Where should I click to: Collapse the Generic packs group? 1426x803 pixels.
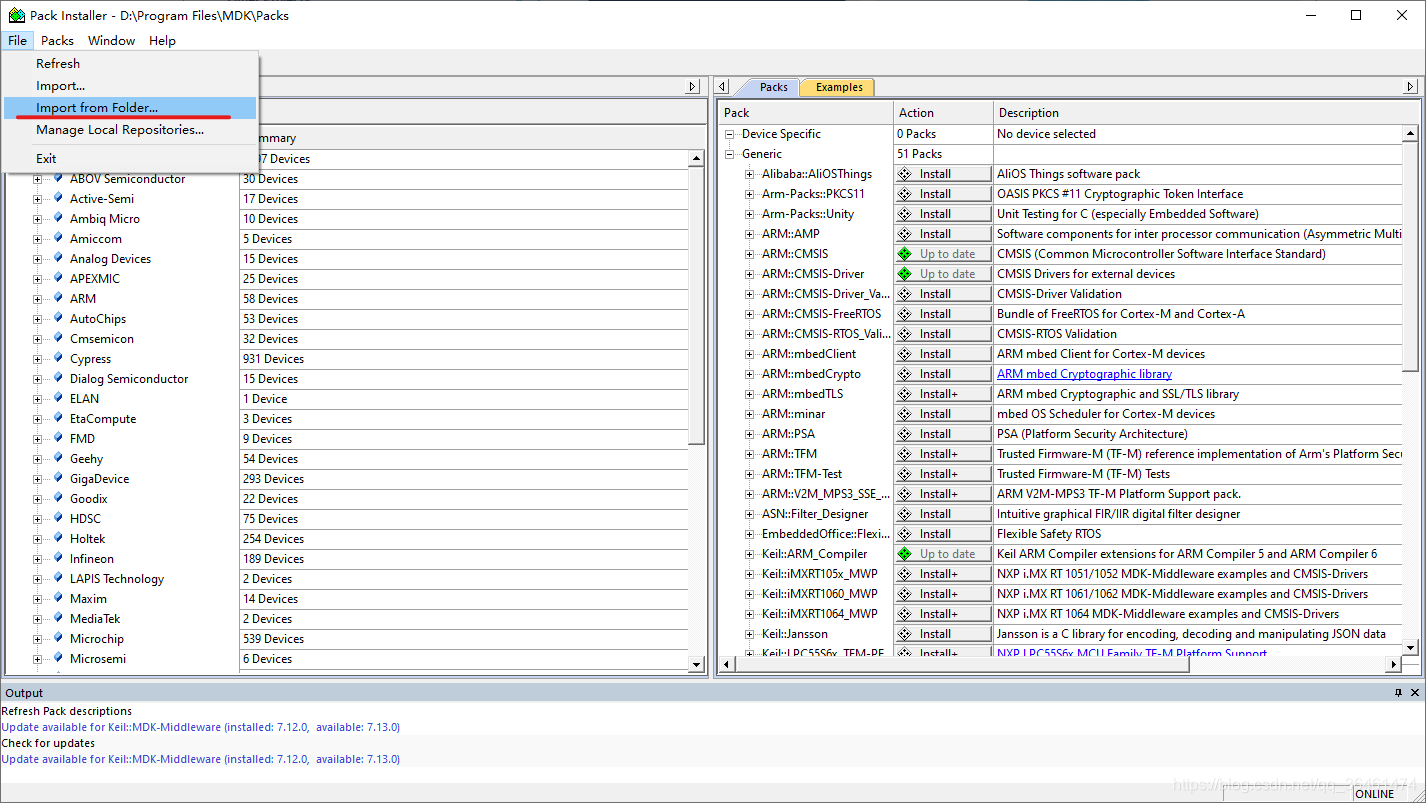[x=730, y=154]
